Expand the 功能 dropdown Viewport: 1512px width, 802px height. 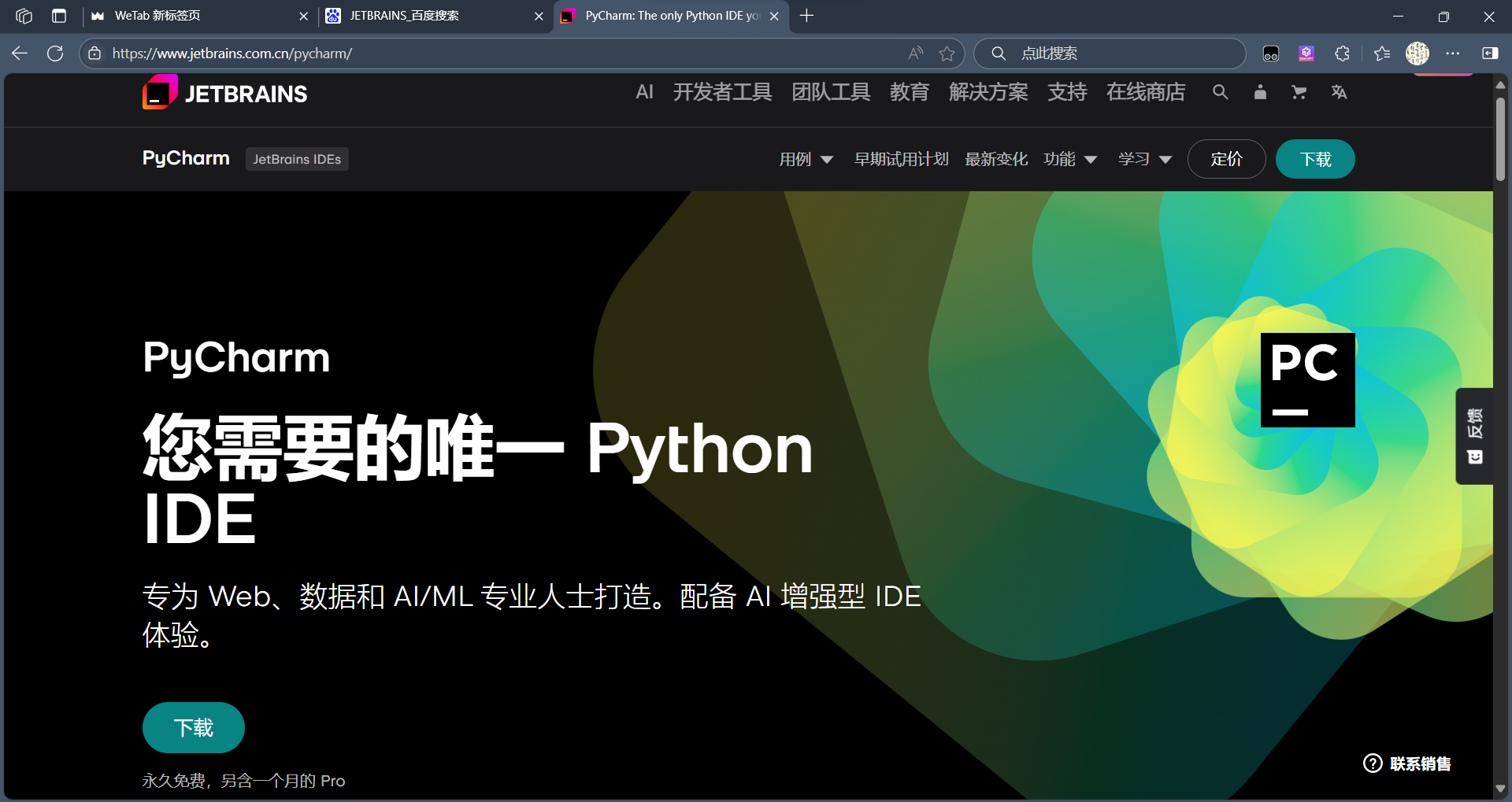point(1069,159)
